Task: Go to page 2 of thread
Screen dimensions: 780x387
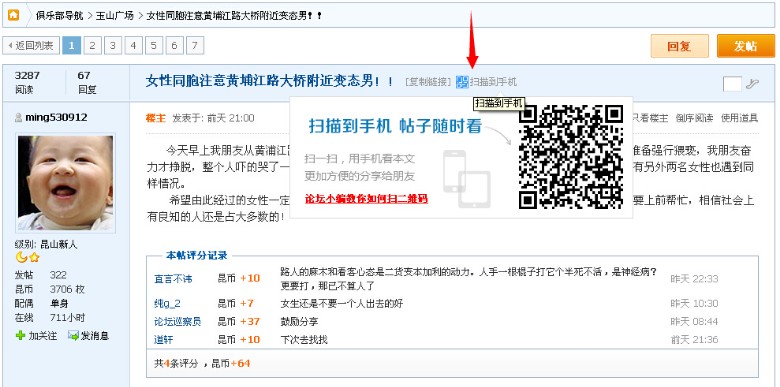Action: coord(92,46)
